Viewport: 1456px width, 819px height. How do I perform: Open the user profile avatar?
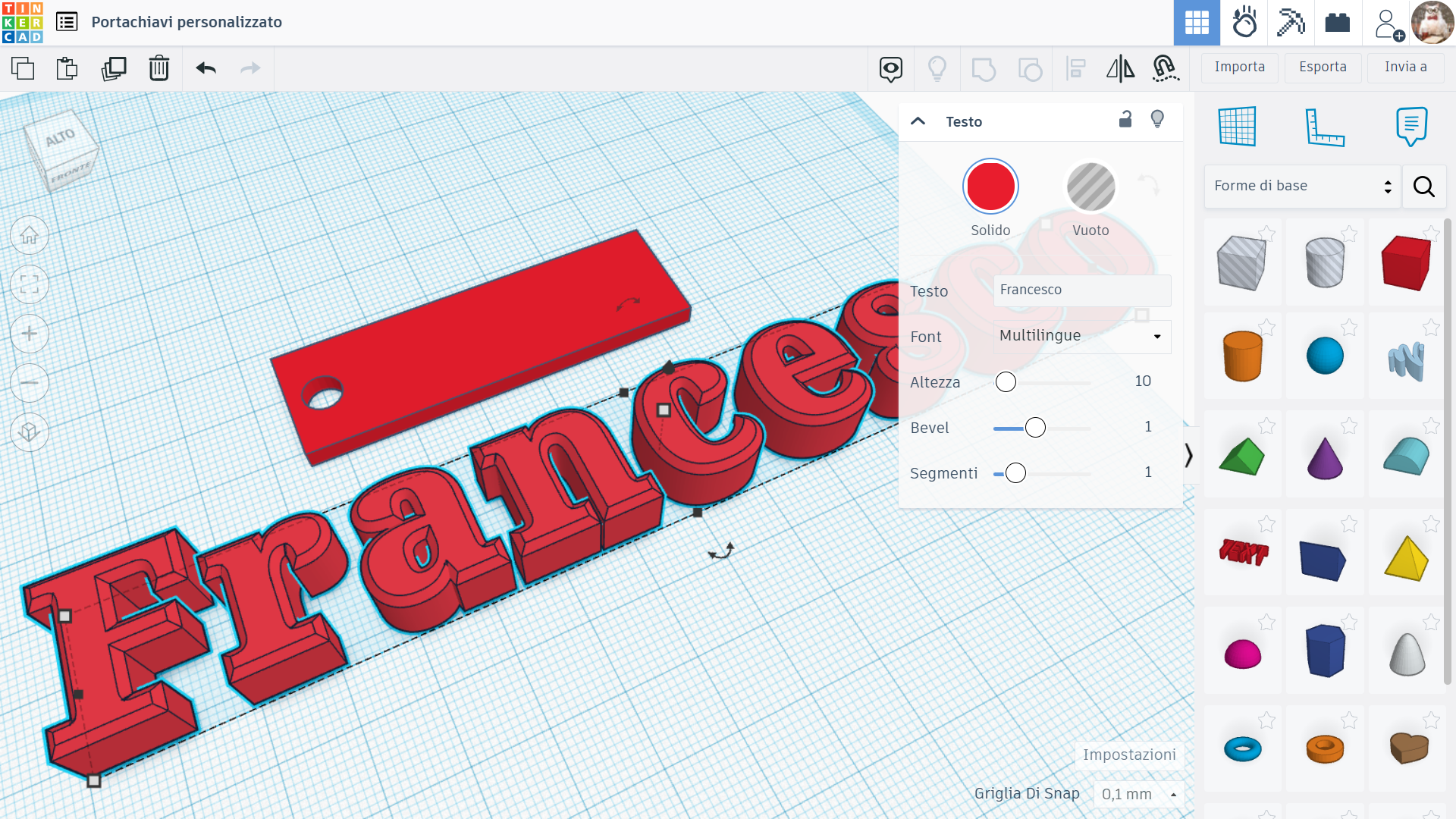tap(1432, 23)
